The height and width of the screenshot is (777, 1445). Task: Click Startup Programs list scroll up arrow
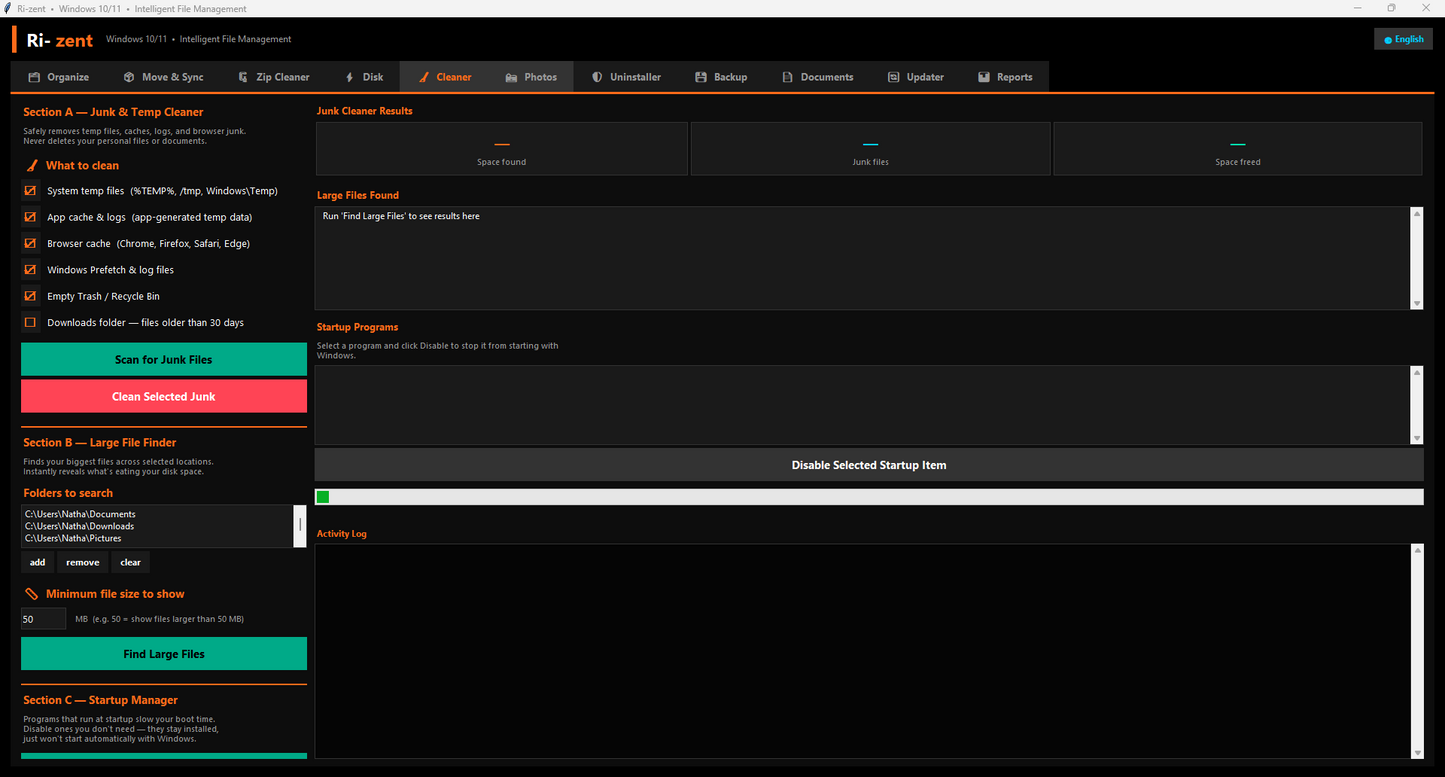point(1416,372)
